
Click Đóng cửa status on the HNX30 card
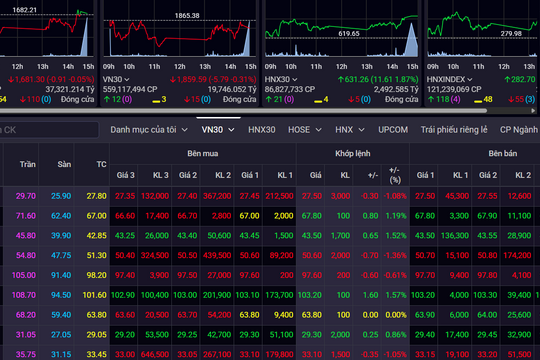402,100
